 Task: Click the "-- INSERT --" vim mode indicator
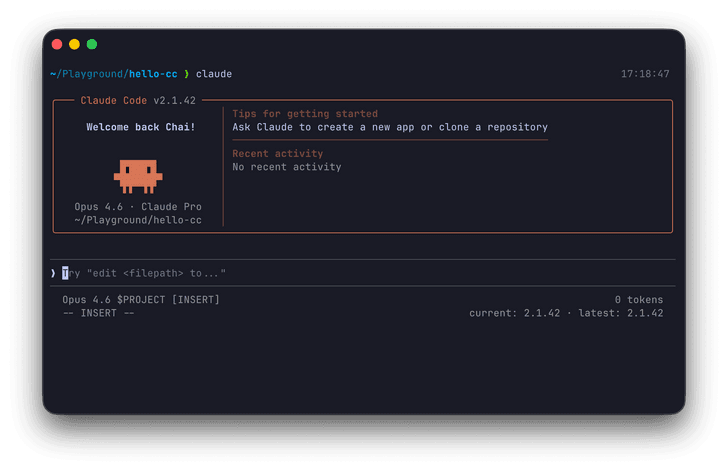98,313
